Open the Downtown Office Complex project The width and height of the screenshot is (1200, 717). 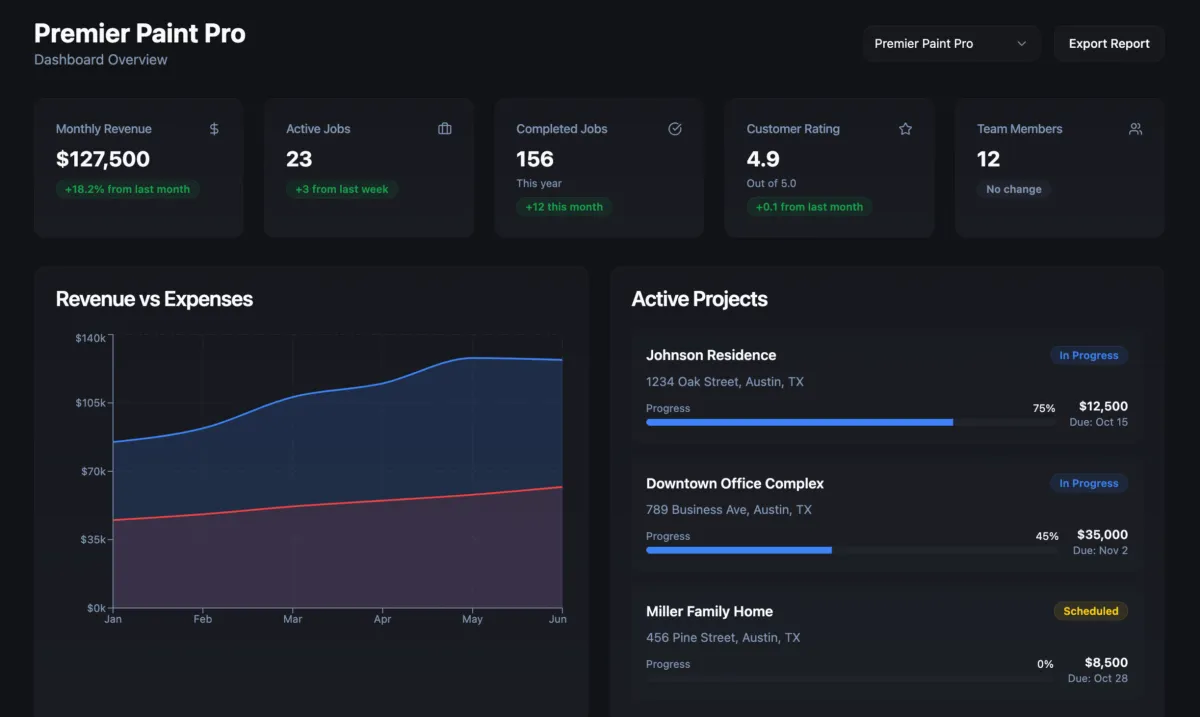(x=735, y=483)
